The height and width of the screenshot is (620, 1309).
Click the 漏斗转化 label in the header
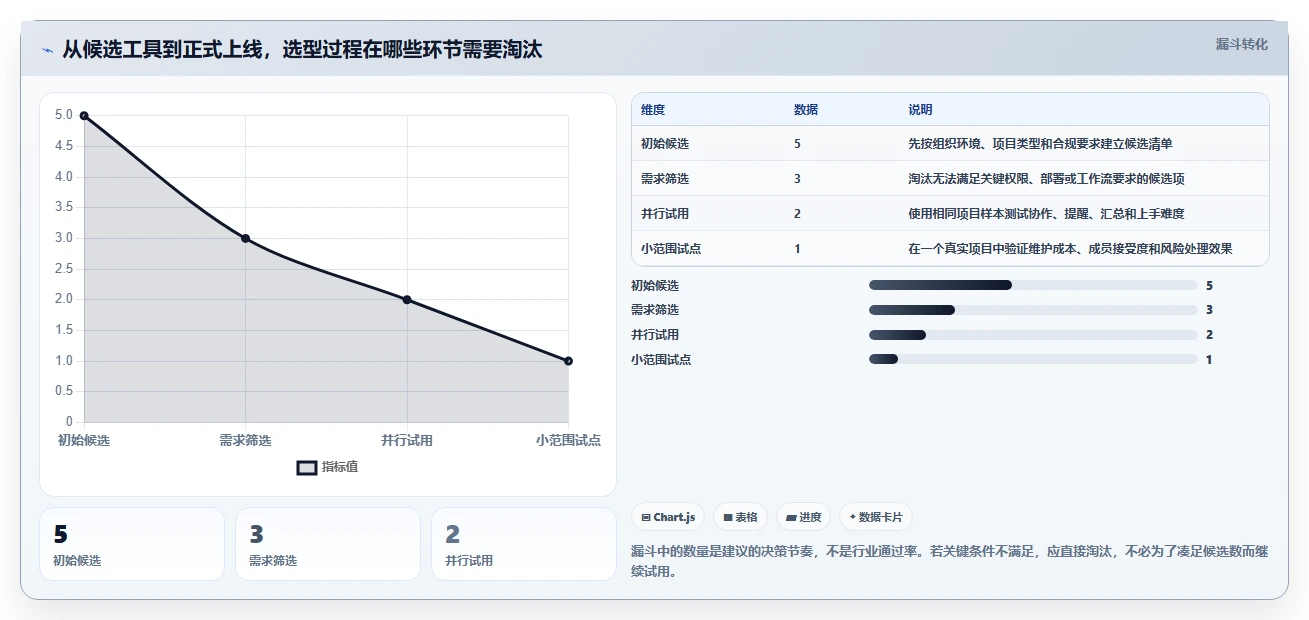coord(1242,44)
